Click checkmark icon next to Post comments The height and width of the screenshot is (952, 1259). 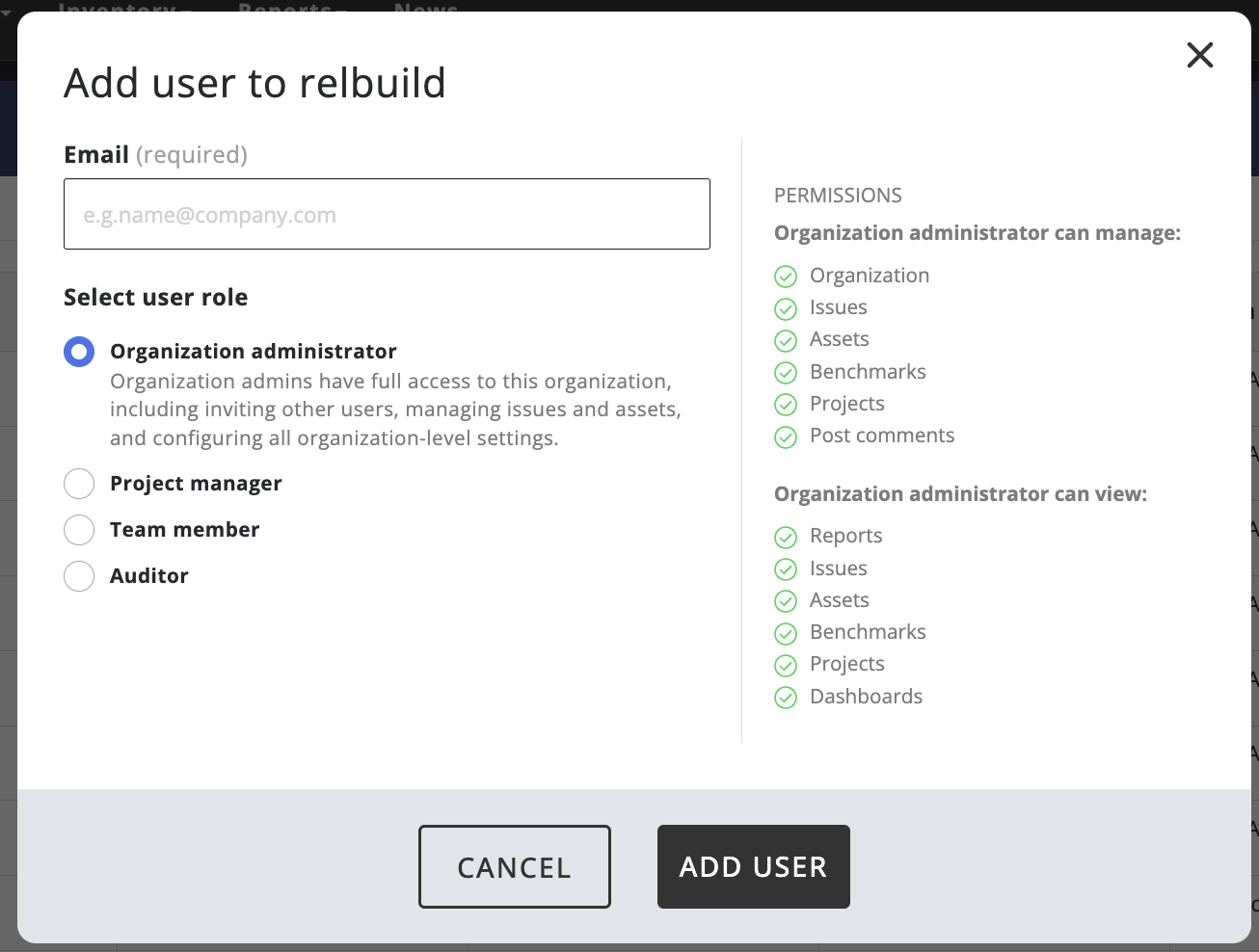[786, 436]
